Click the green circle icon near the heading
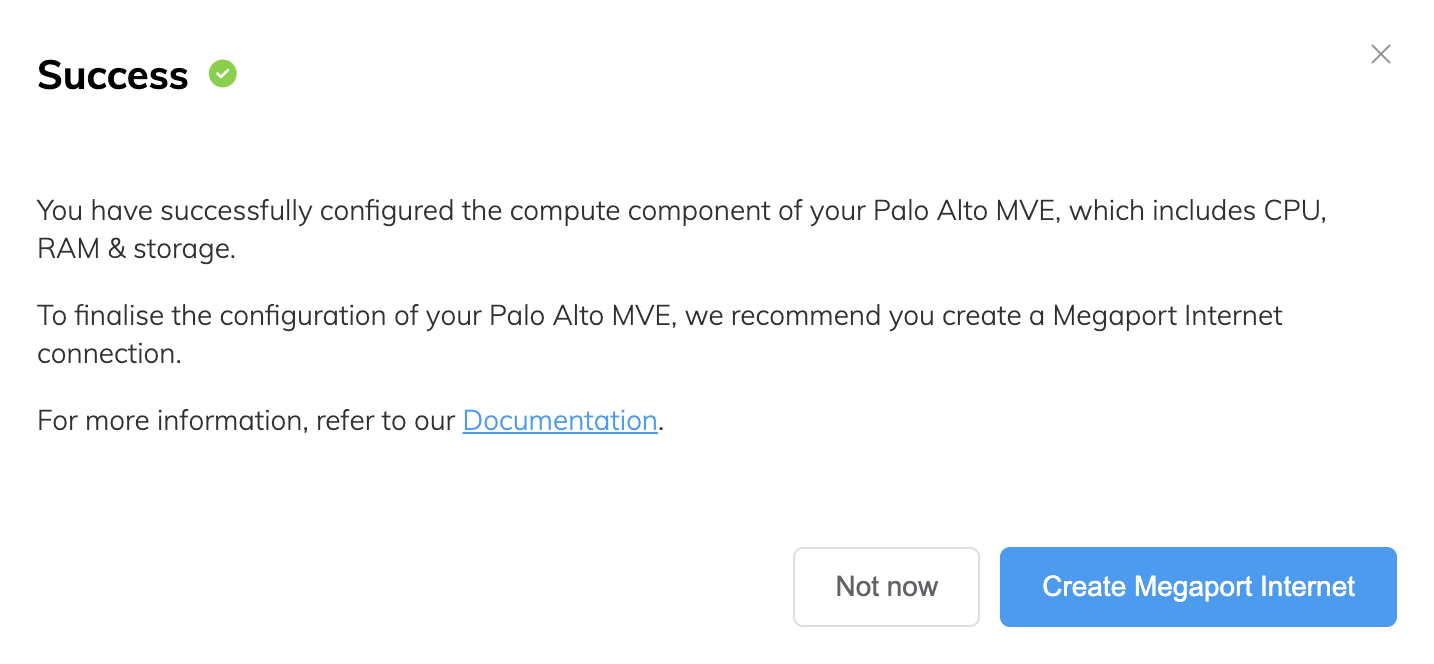The height and width of the screenshot is (664, 1434). (222, 73)
